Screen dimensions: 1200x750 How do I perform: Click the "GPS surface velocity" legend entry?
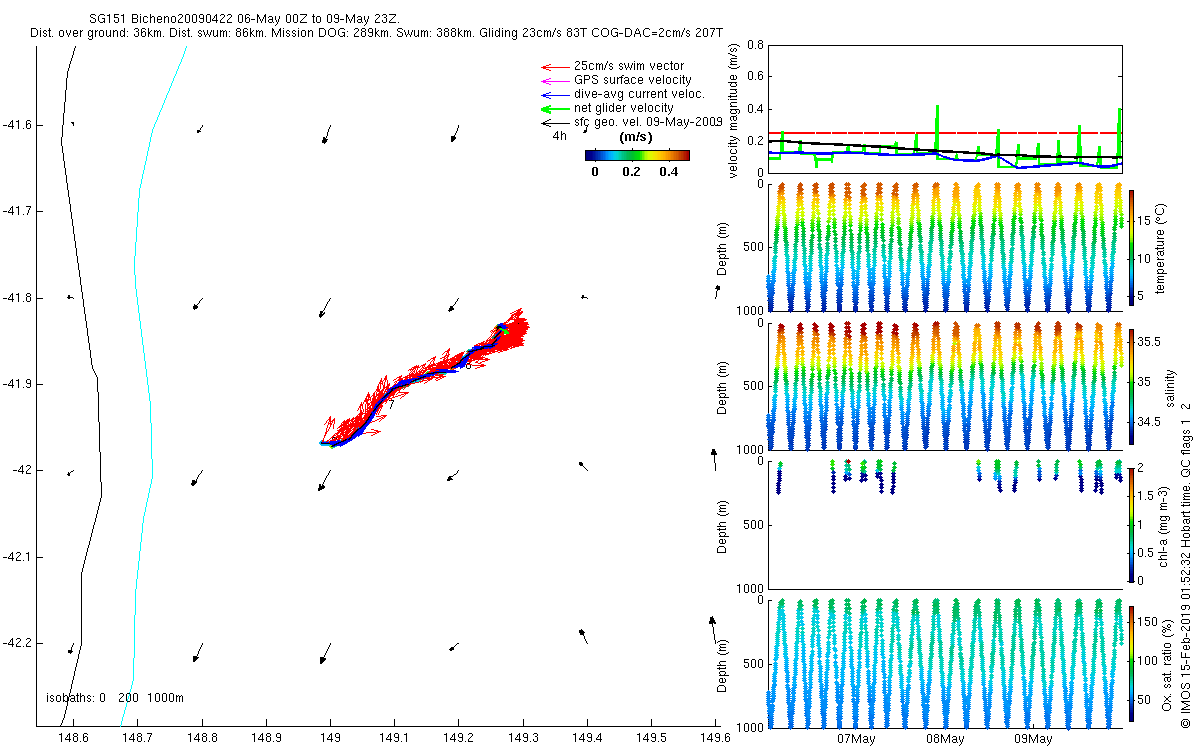click(632, 80)
